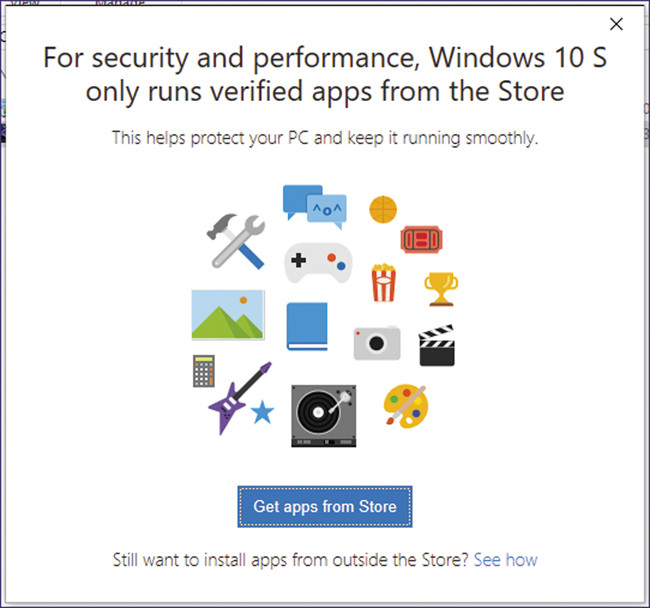Click the blue star icon
This screenshot has height=608, width=650.
point(262,412)
